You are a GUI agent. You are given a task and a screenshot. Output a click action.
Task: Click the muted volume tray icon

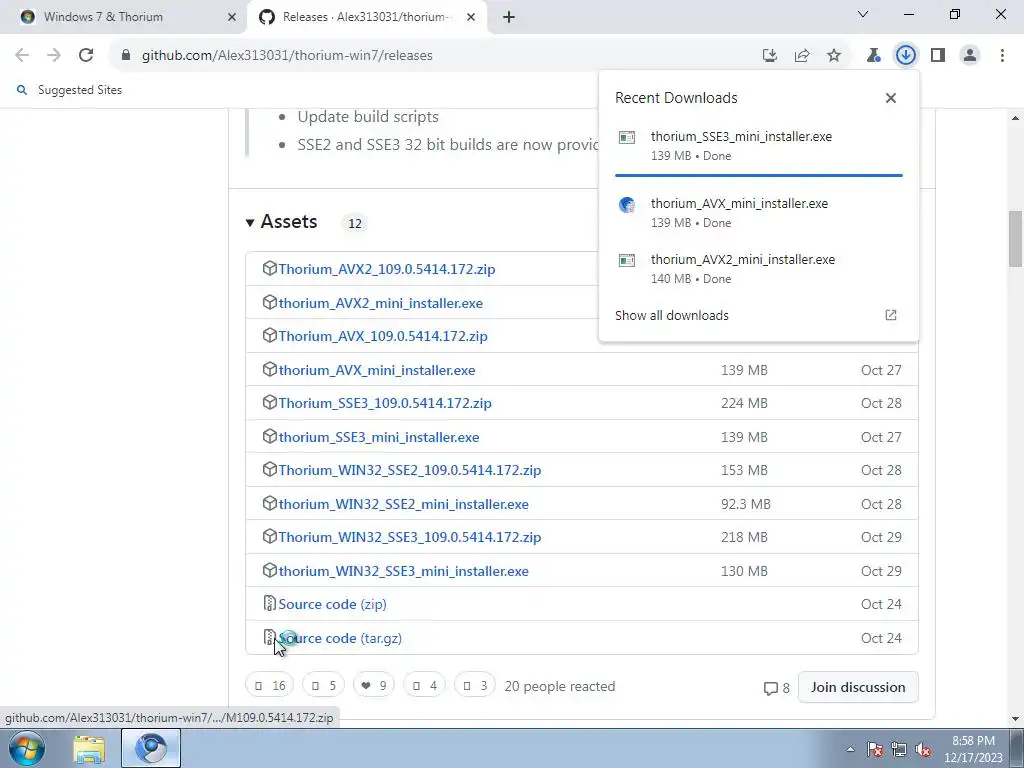point(923,749)
